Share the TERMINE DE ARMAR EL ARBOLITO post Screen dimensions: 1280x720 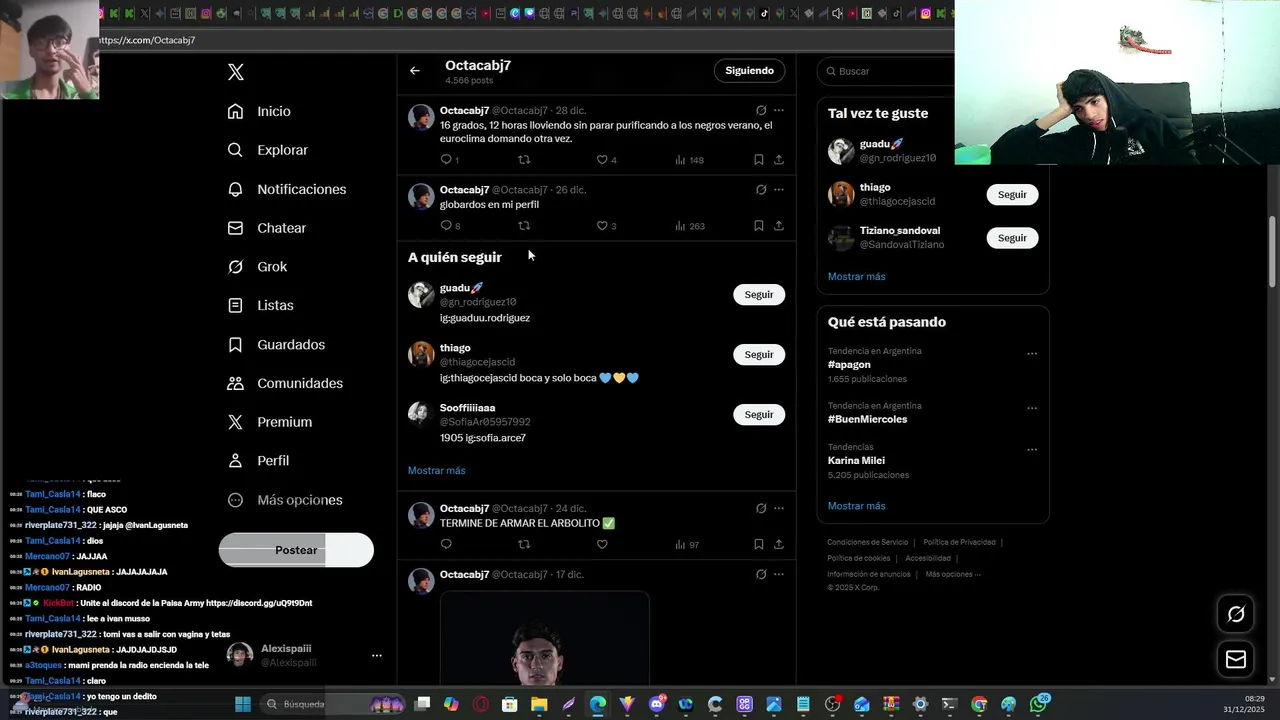pos(779,544)
